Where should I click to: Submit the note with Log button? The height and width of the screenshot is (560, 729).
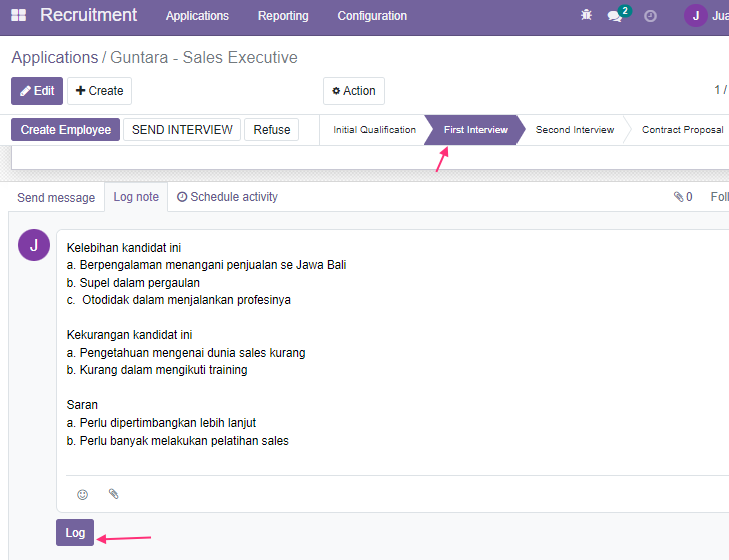pyautogui.click(x=75, y=533)
